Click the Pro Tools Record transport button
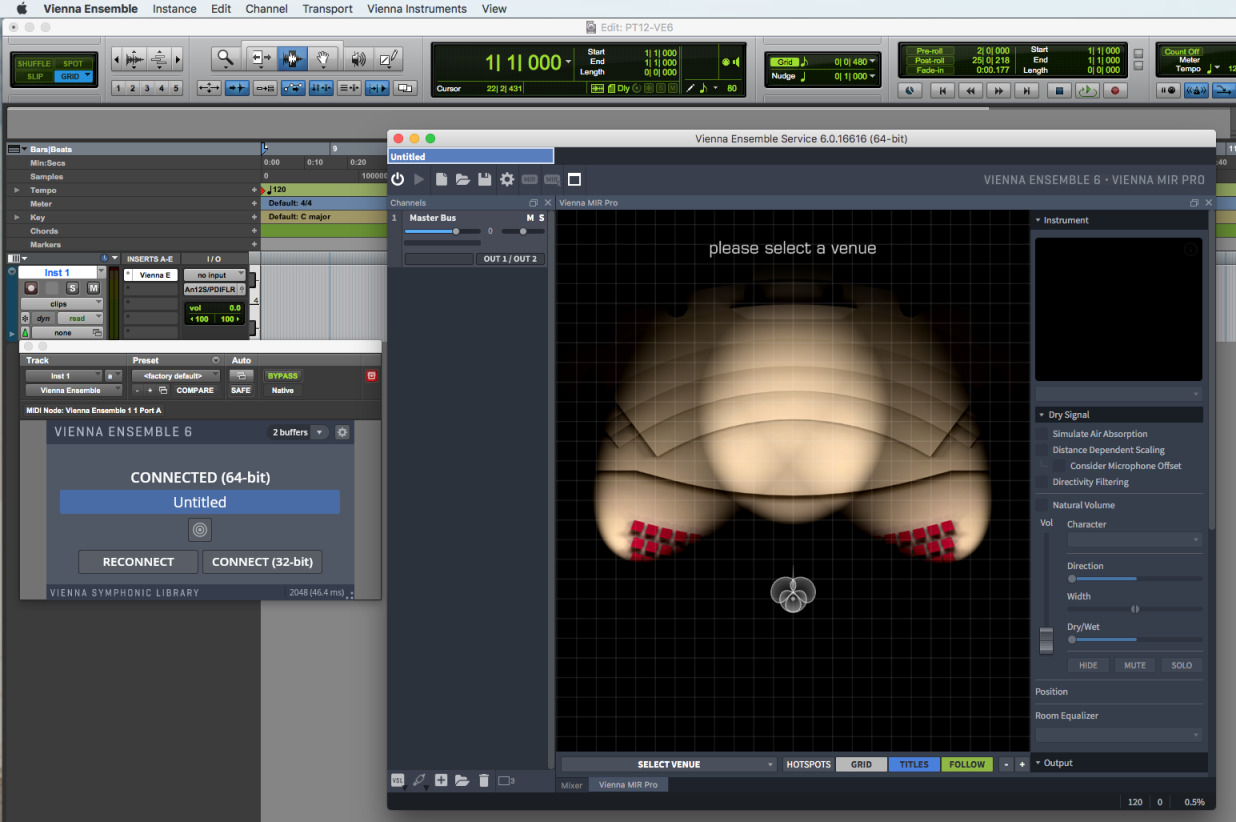 [1115, 90]
